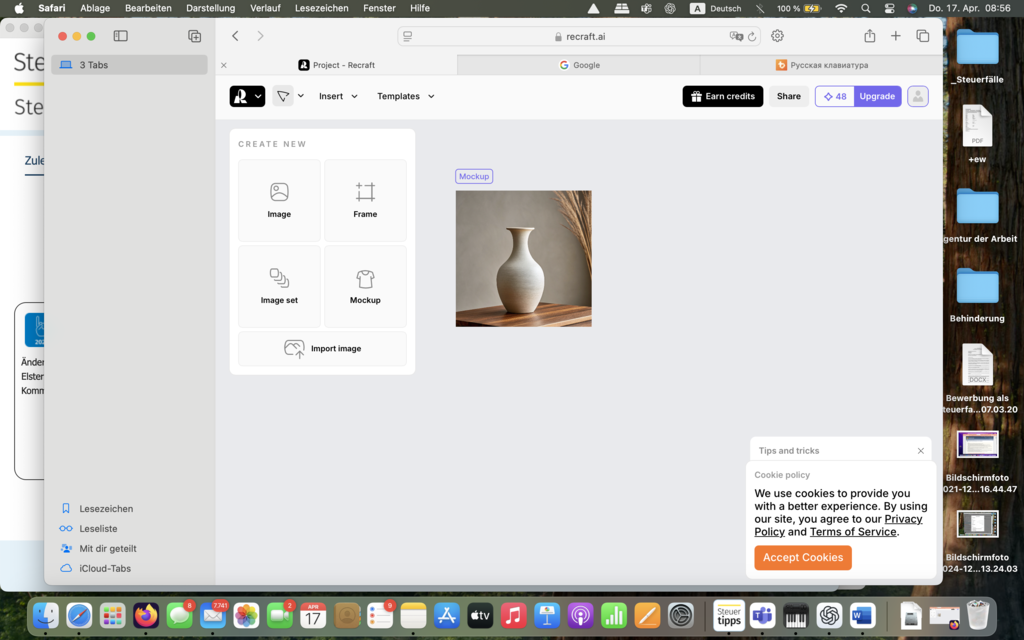Open the user profile avatar

(x=918, y=96)
